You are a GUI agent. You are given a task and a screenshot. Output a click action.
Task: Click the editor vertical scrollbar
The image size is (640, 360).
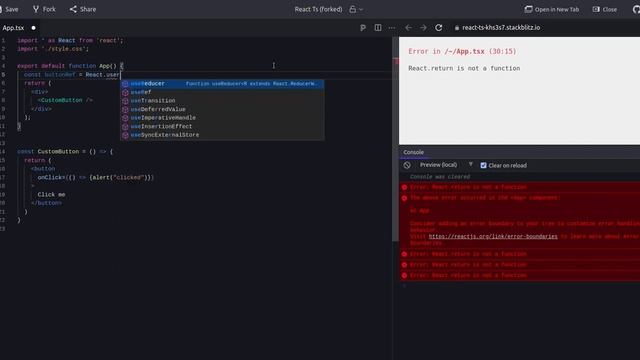(x=395, y=139)
